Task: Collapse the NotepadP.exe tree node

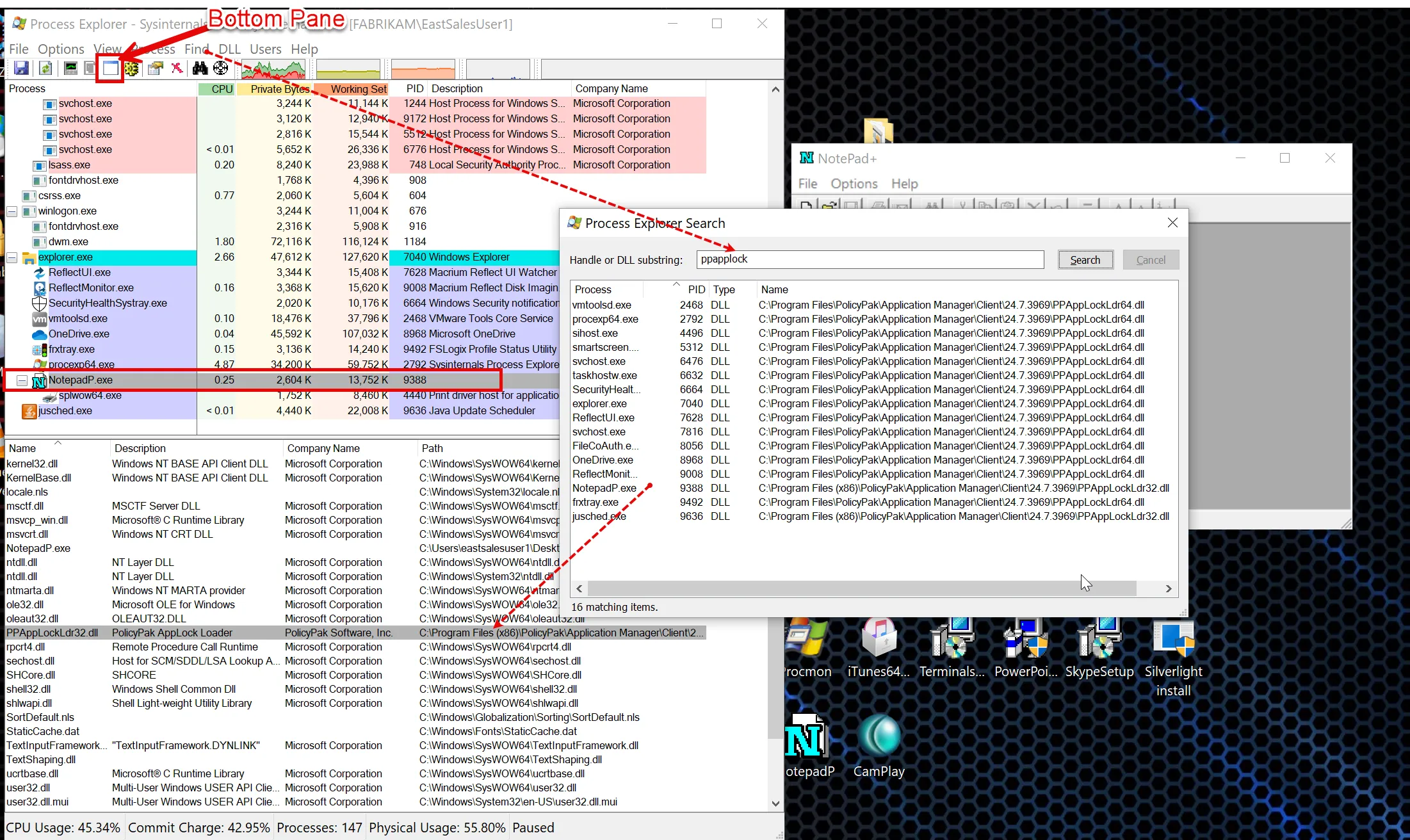Action: [x=22, y=380]
